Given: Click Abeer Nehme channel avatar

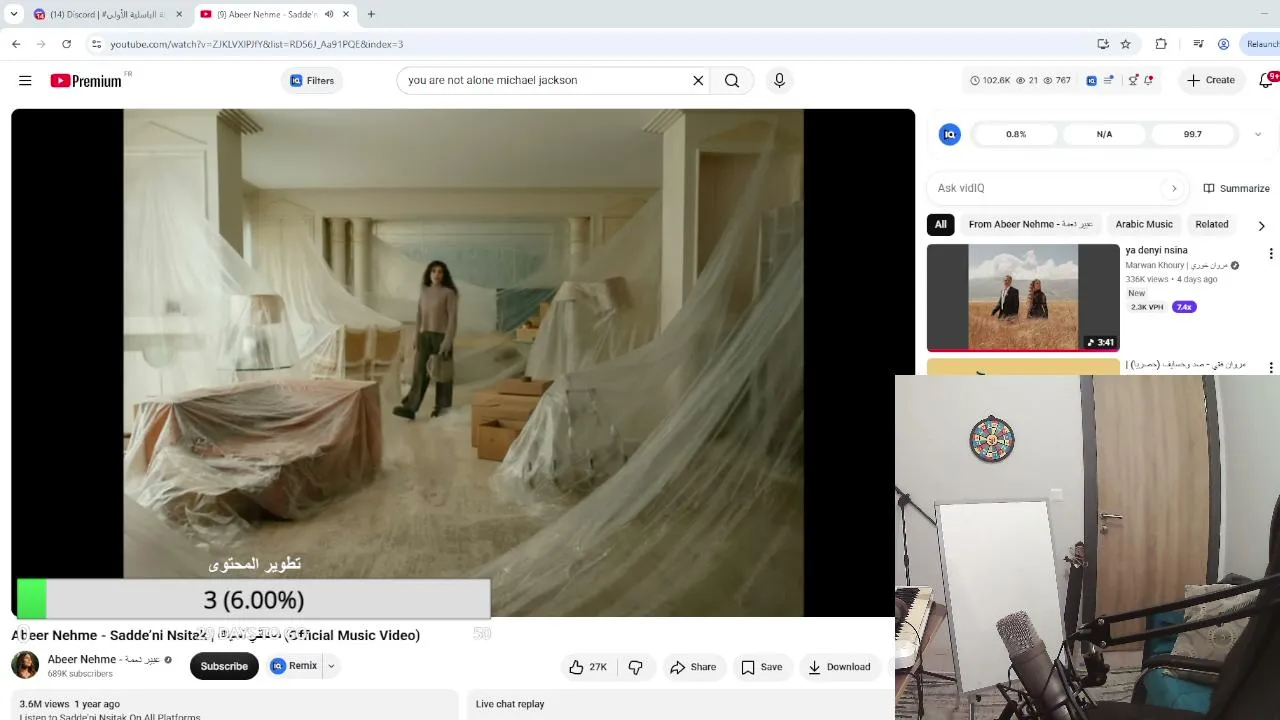Looking at the screenshot, I should (x=25, y=665).
